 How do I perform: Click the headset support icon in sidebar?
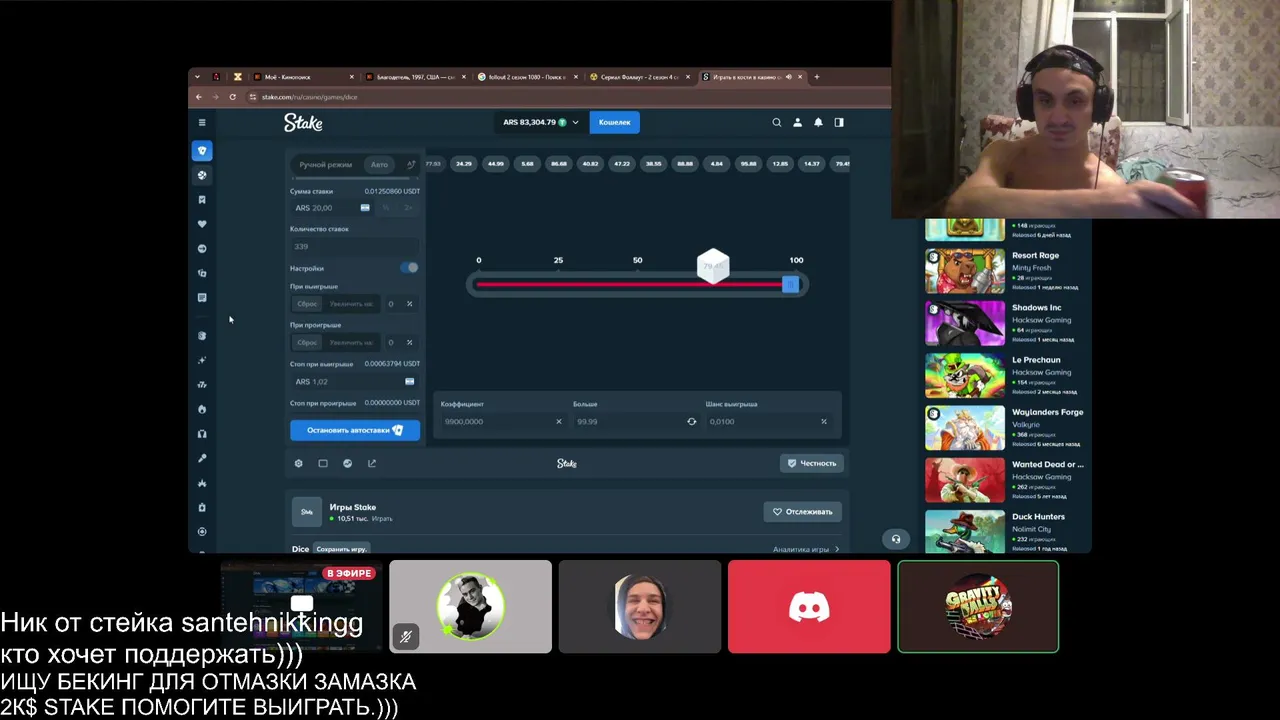pyautogui.click(x=202, y=434)
